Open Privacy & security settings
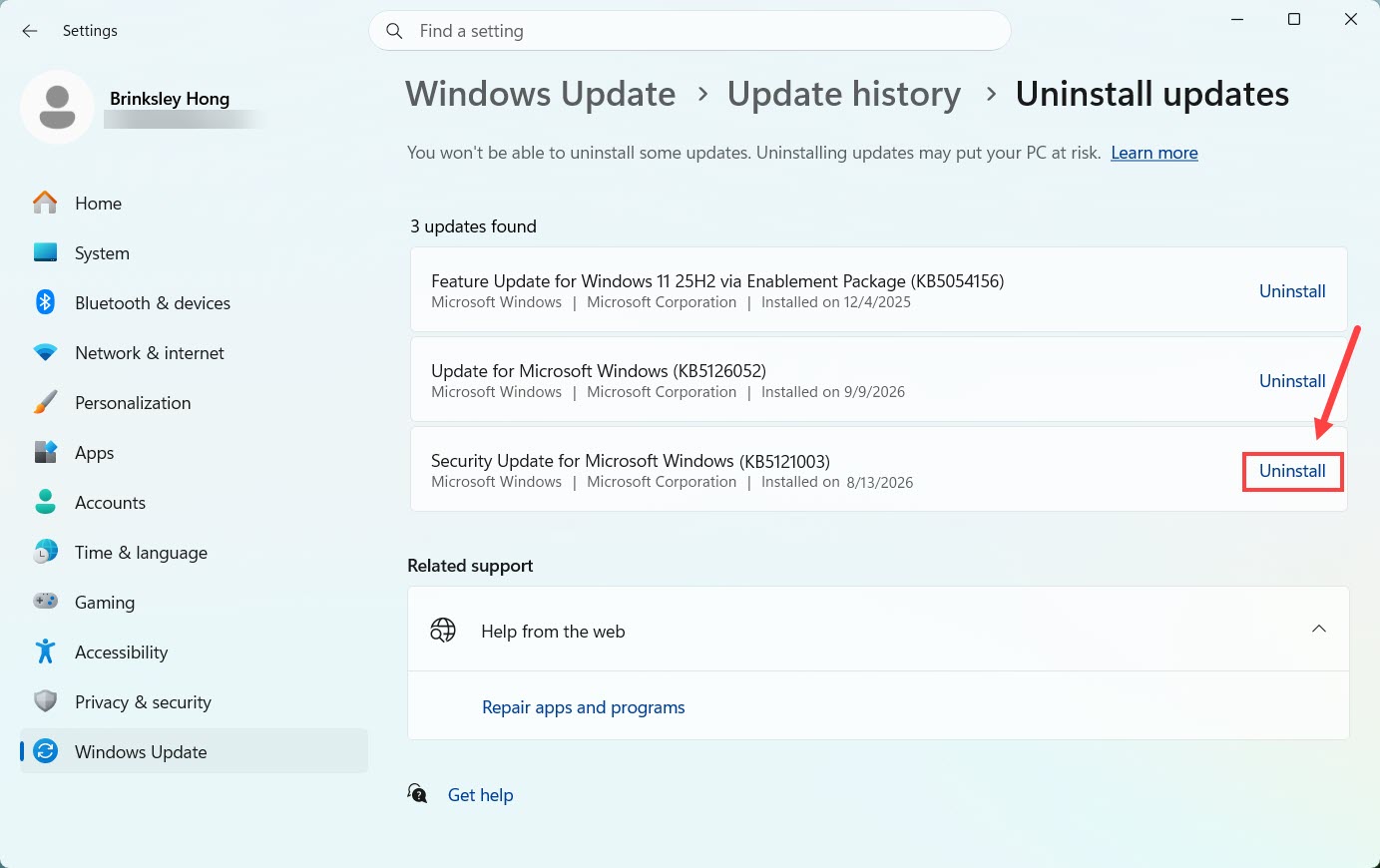The image size is (1380, 868). [194, 701]
